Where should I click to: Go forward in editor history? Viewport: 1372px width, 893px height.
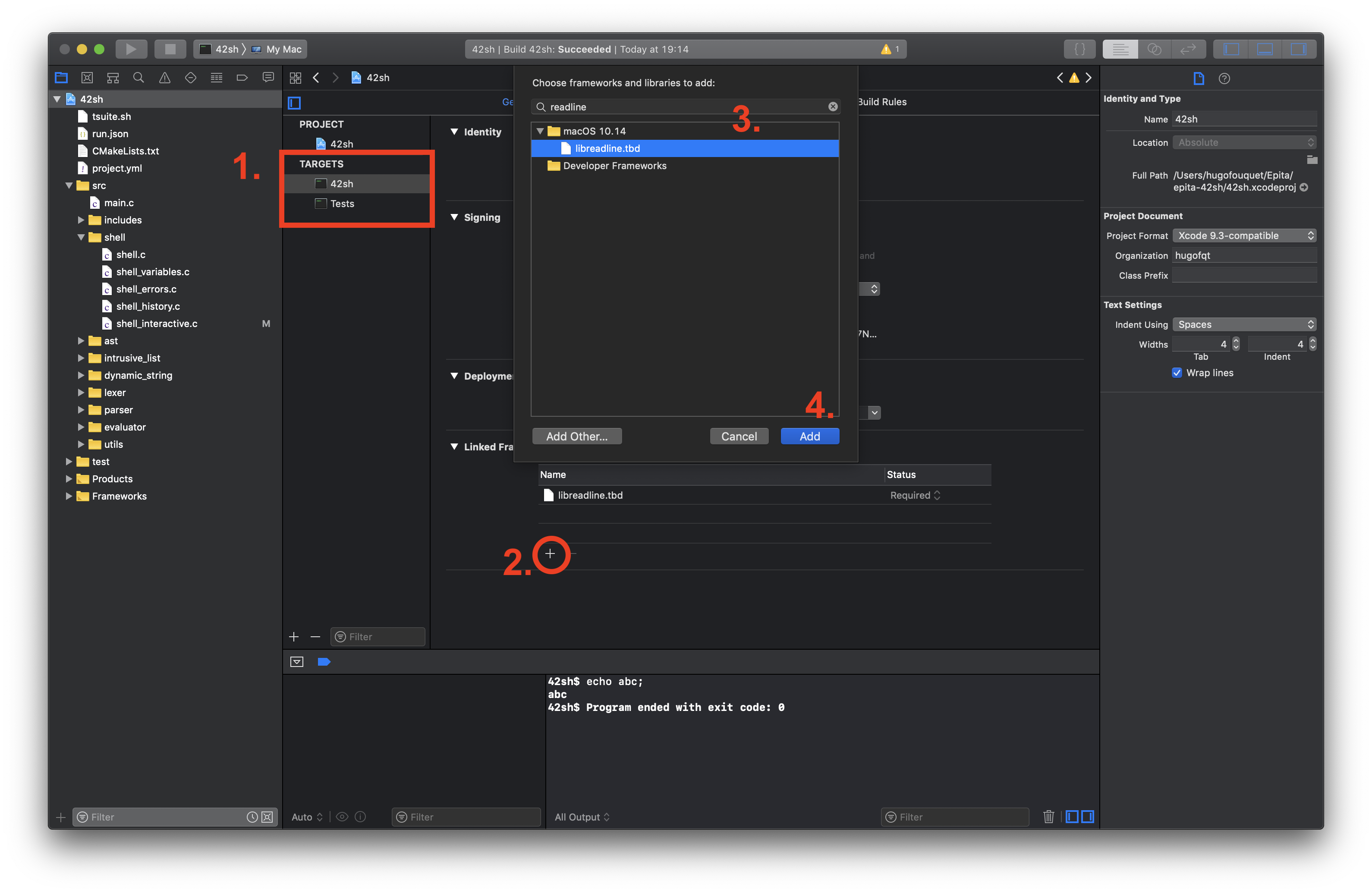(336, 77)
